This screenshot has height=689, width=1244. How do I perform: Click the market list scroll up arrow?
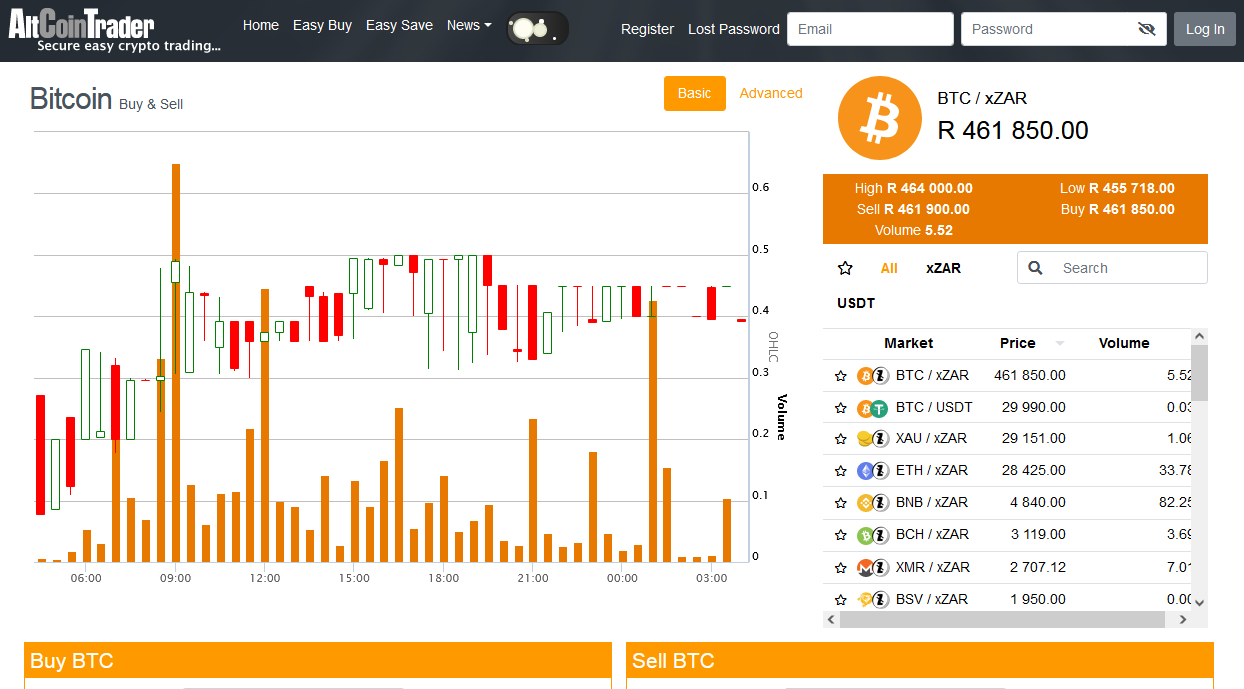pos(1200,337)
